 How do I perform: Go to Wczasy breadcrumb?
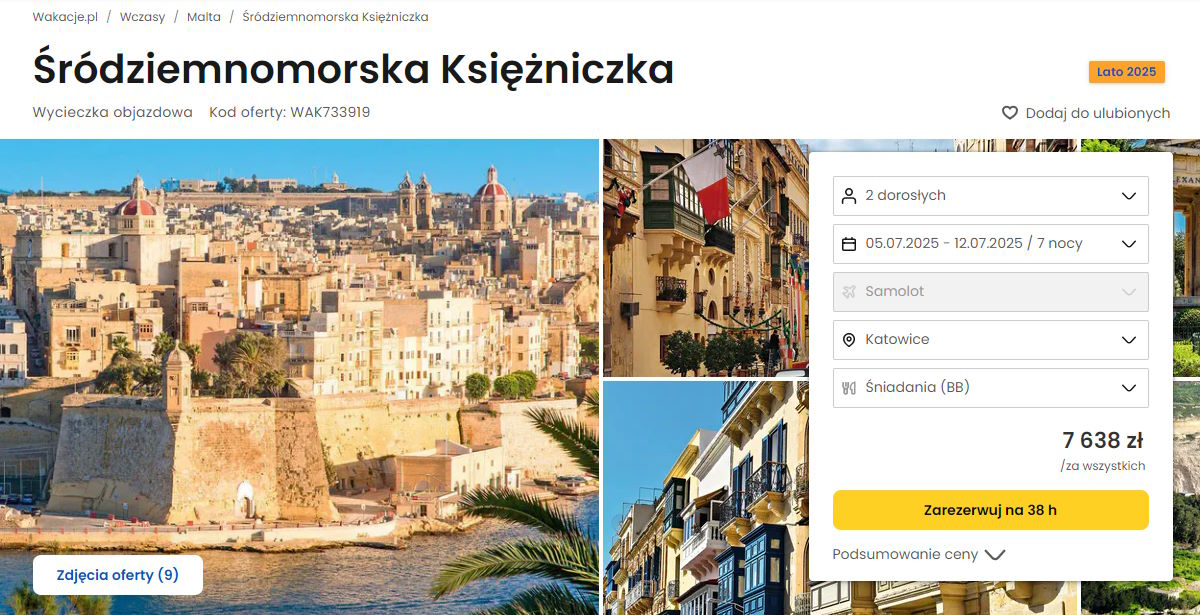[143, 17]
